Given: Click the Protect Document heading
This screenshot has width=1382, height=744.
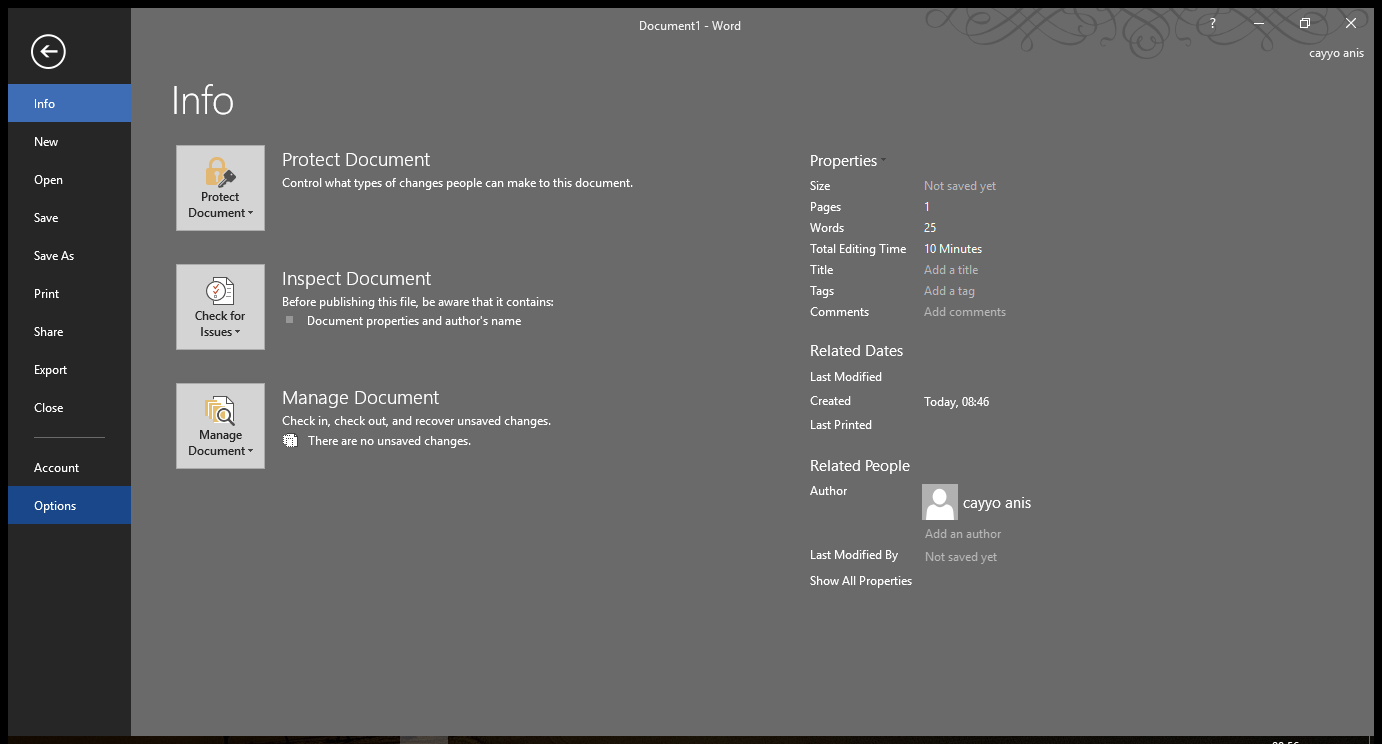Looking at the screenshot, I should 356,160.
